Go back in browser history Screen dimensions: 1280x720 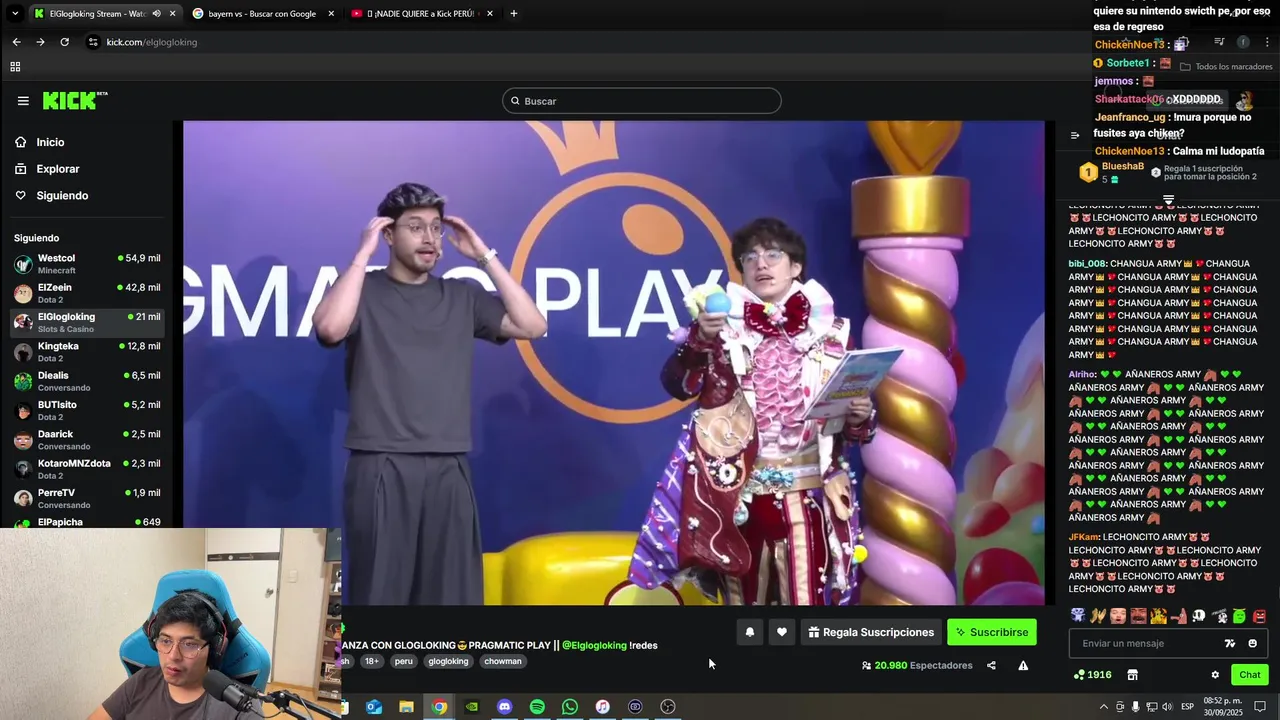click(x=16, y=42)
